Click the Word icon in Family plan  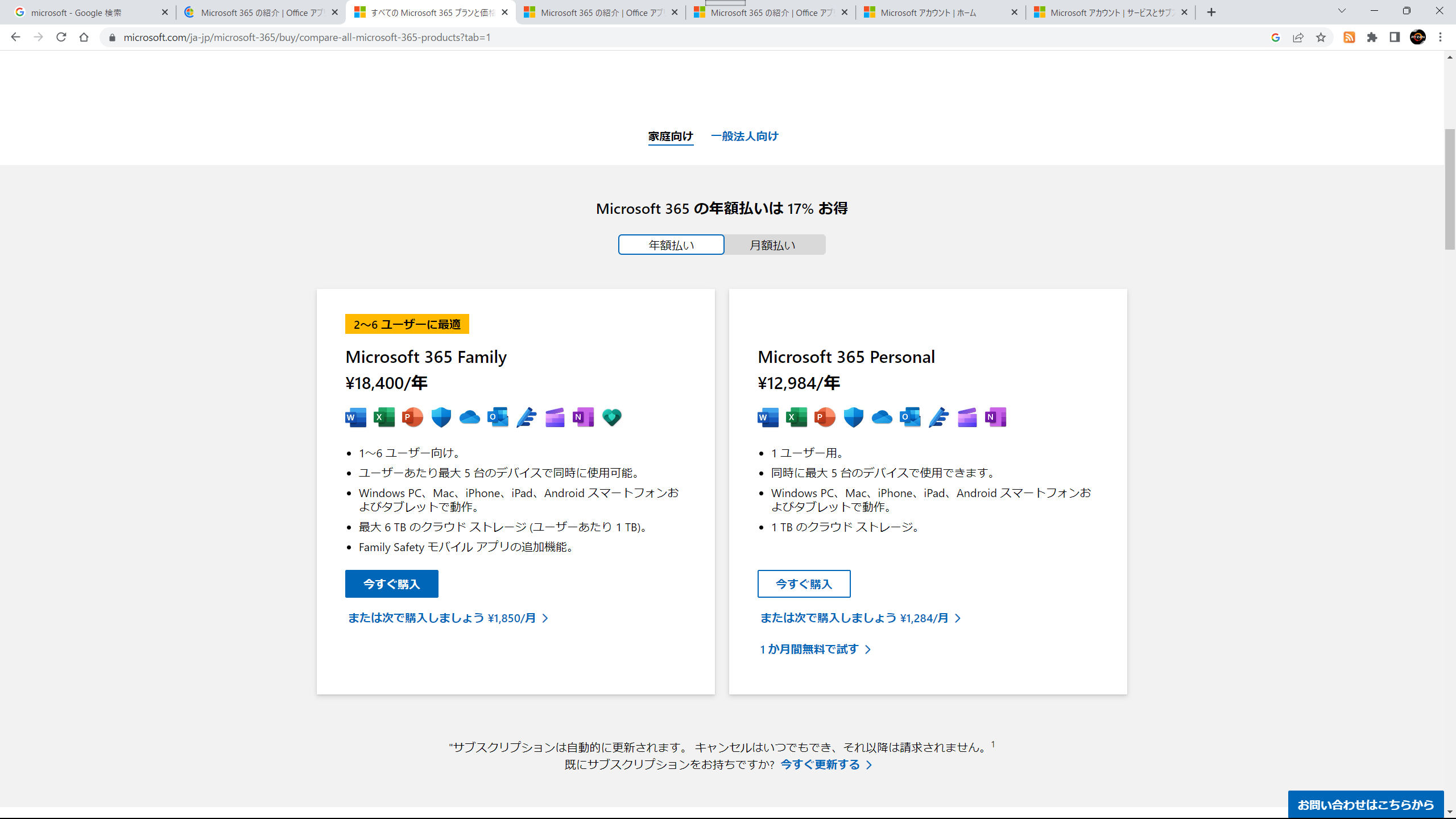coord(356,417)
